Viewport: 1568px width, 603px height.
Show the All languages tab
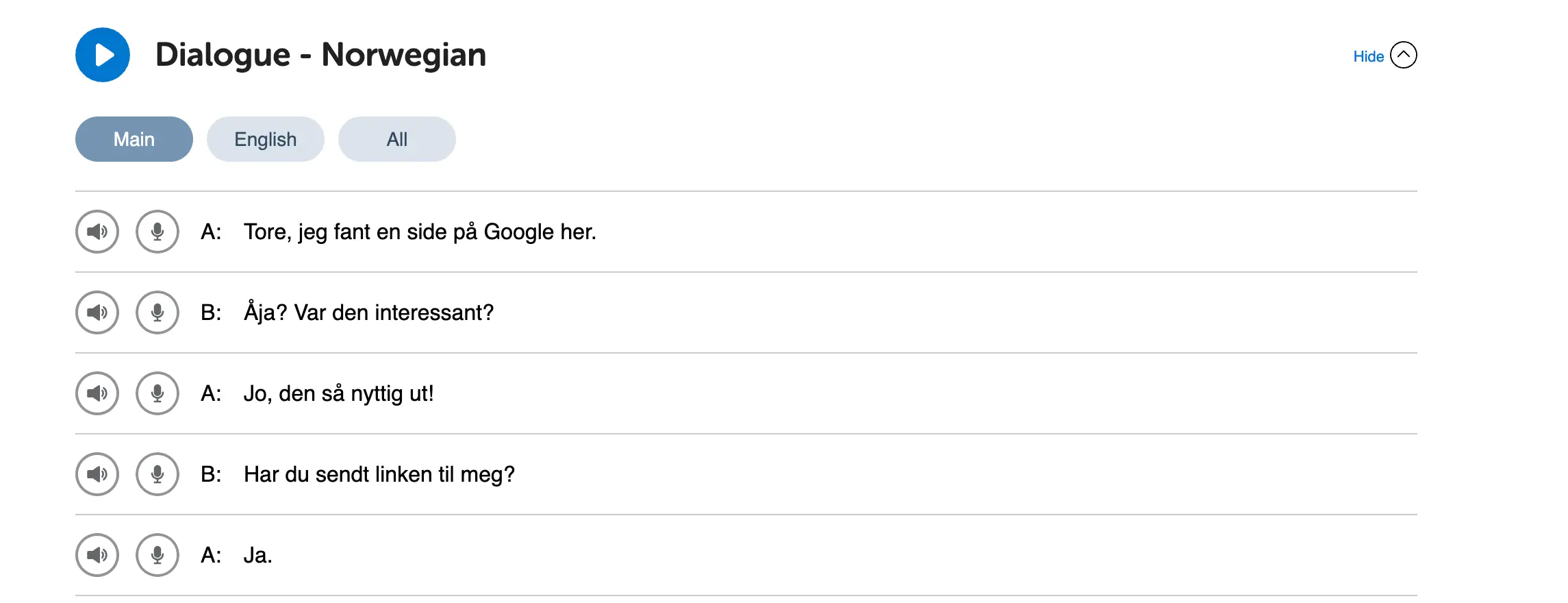click(397, 139)
